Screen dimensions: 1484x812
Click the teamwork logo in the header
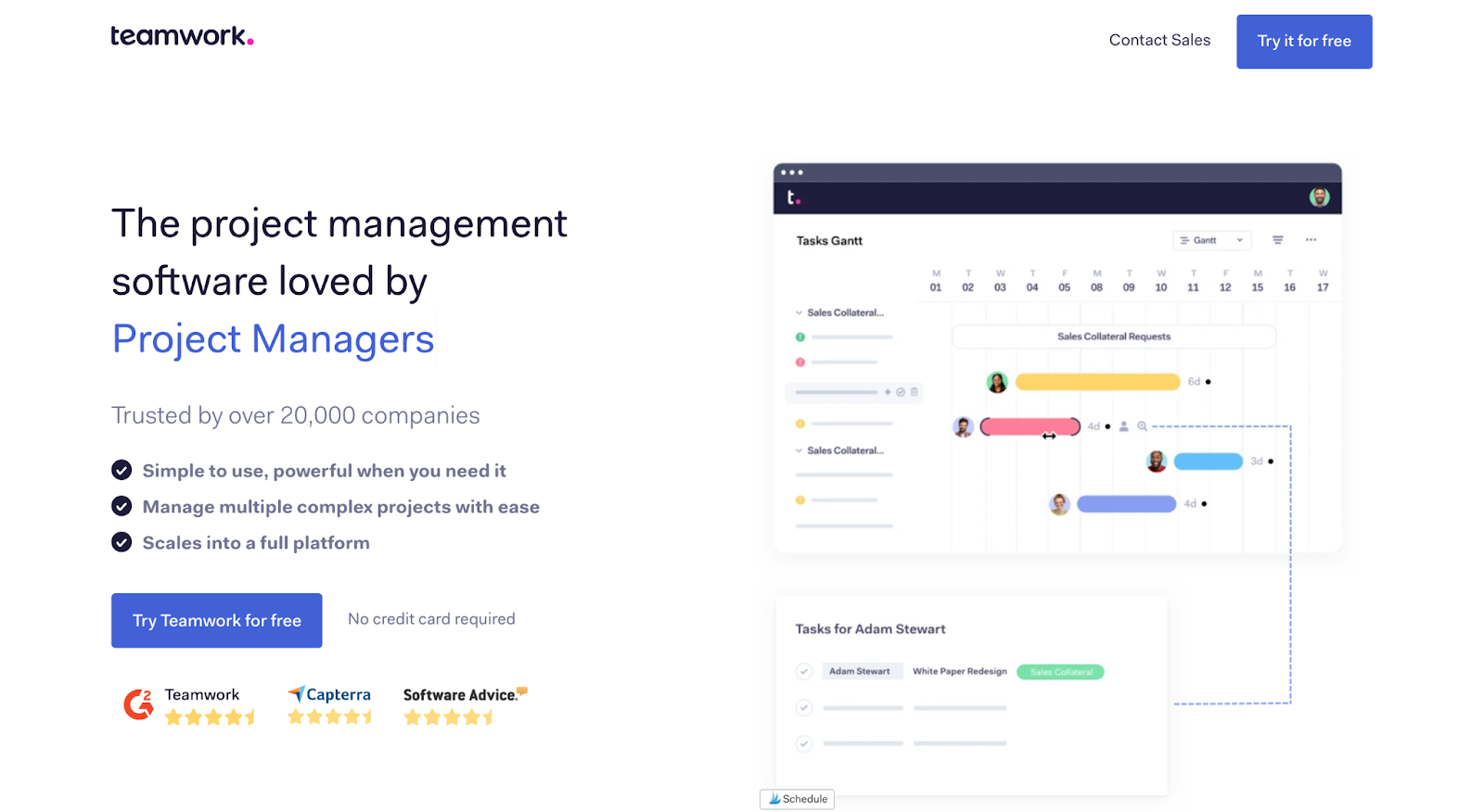click(182, 36)
